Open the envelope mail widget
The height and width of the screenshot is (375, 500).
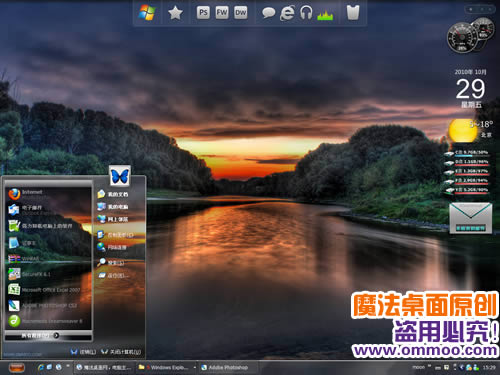click(x=471, y=218)
